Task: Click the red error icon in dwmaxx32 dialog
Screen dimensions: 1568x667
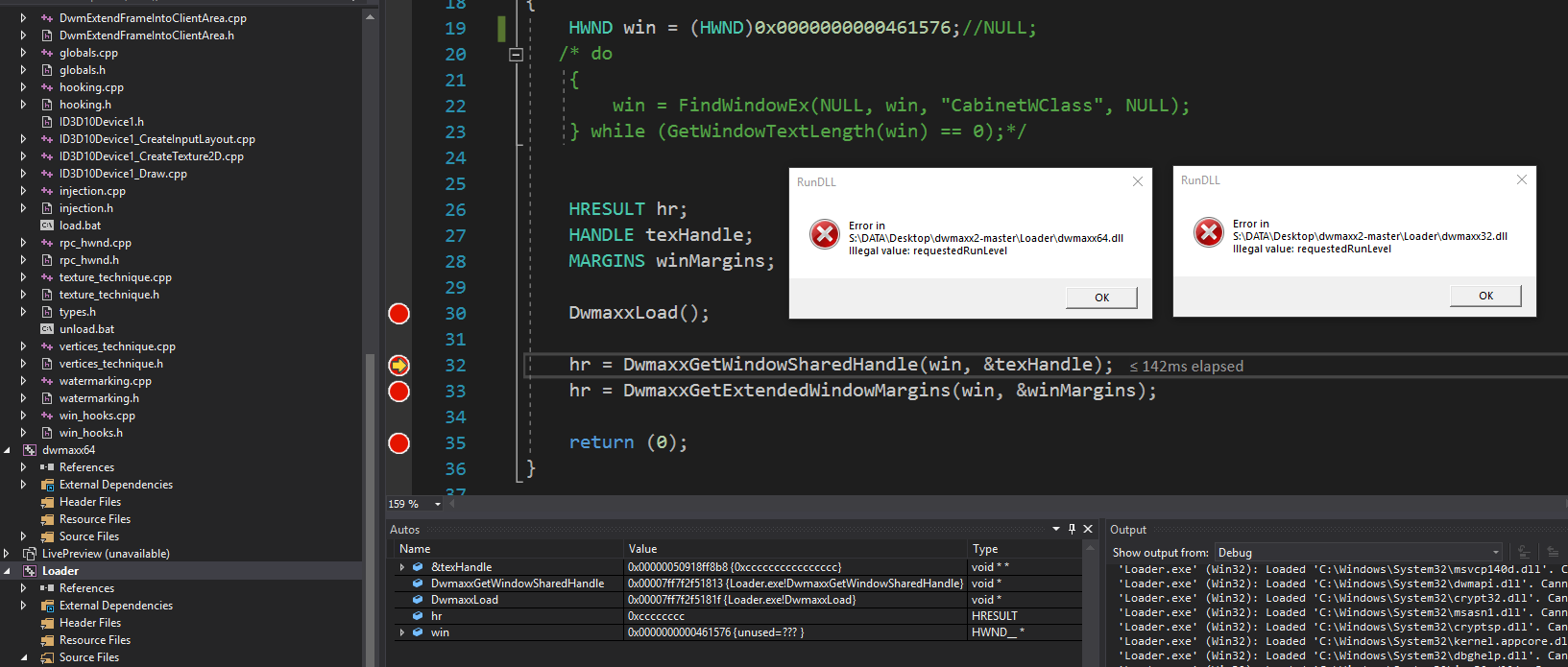Action: coord(1209,232)
